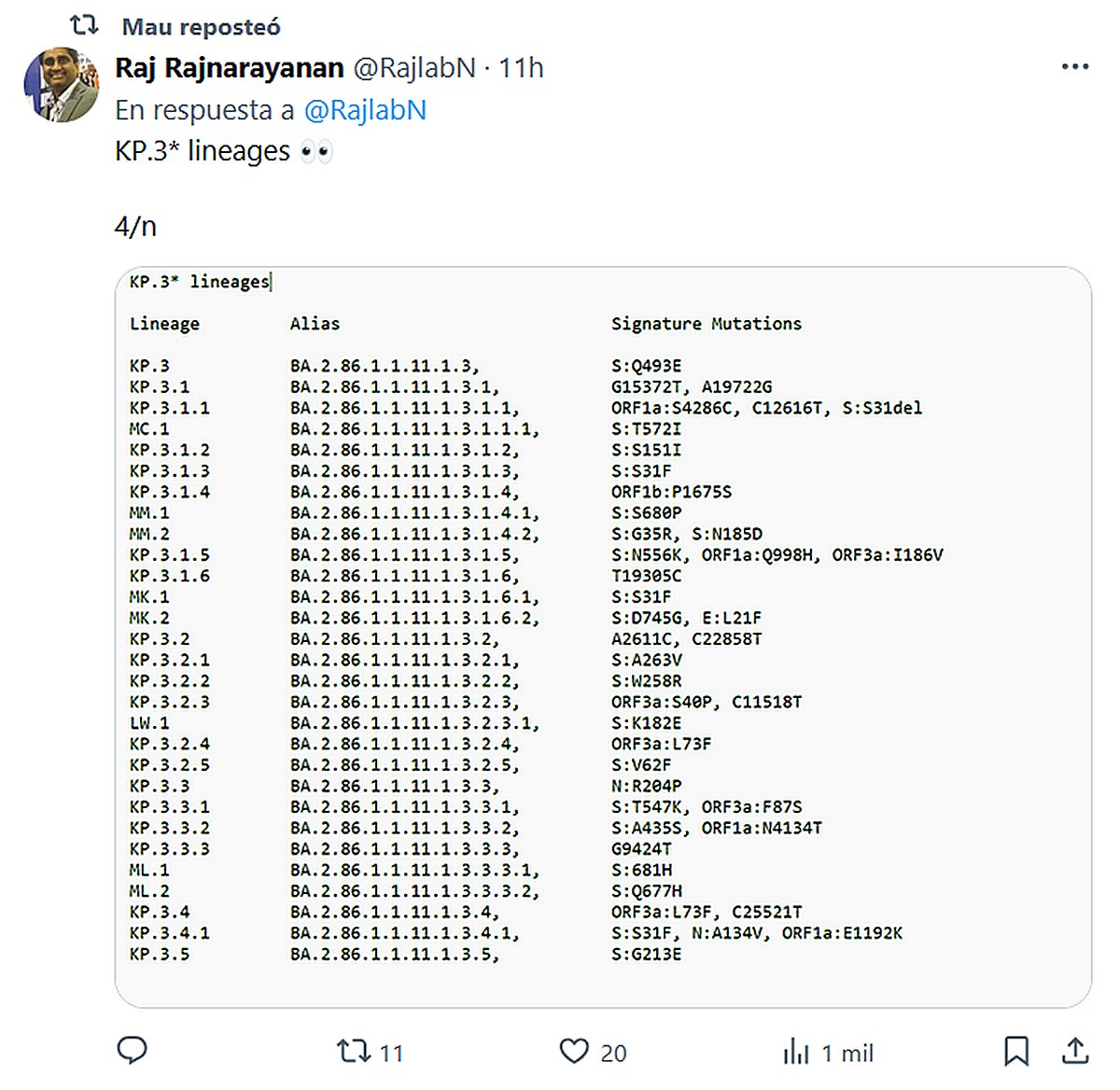This screenshot has width=1120, height=1090.
Task: Open the Raj Rajnarayanan display name link
Action: 230,68
